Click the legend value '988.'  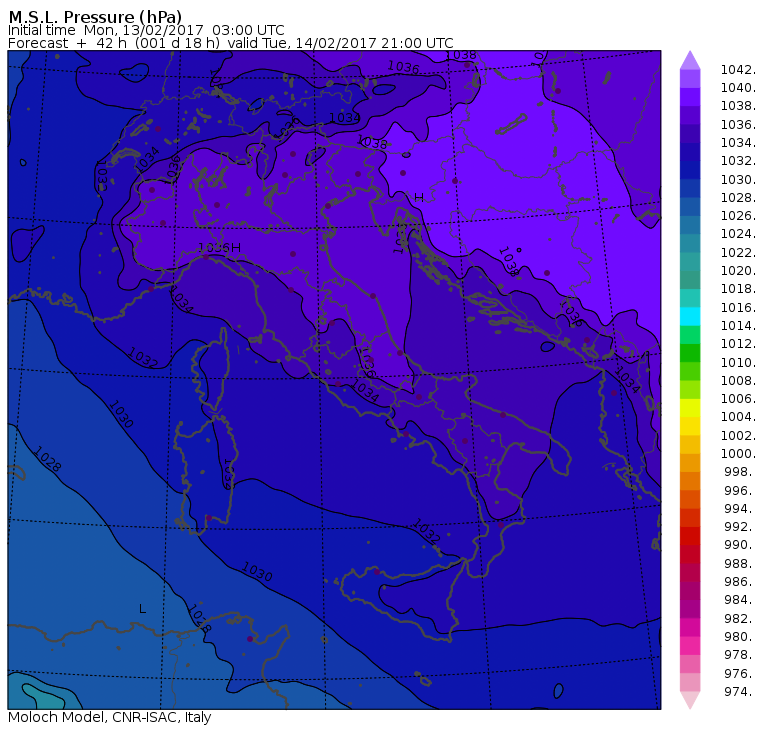740,563
